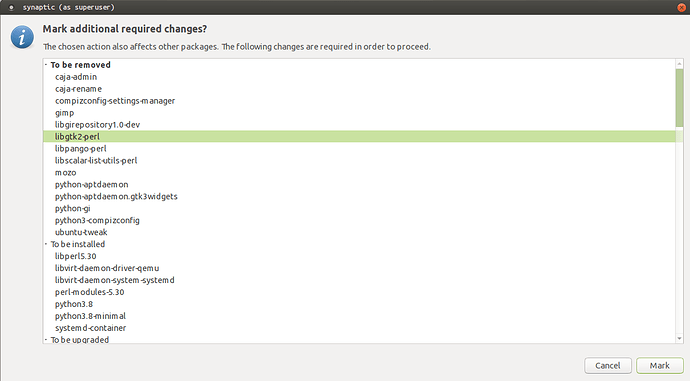Collapse the "To be installed" group
690x381 pixels.
click(x=46, y=244)
